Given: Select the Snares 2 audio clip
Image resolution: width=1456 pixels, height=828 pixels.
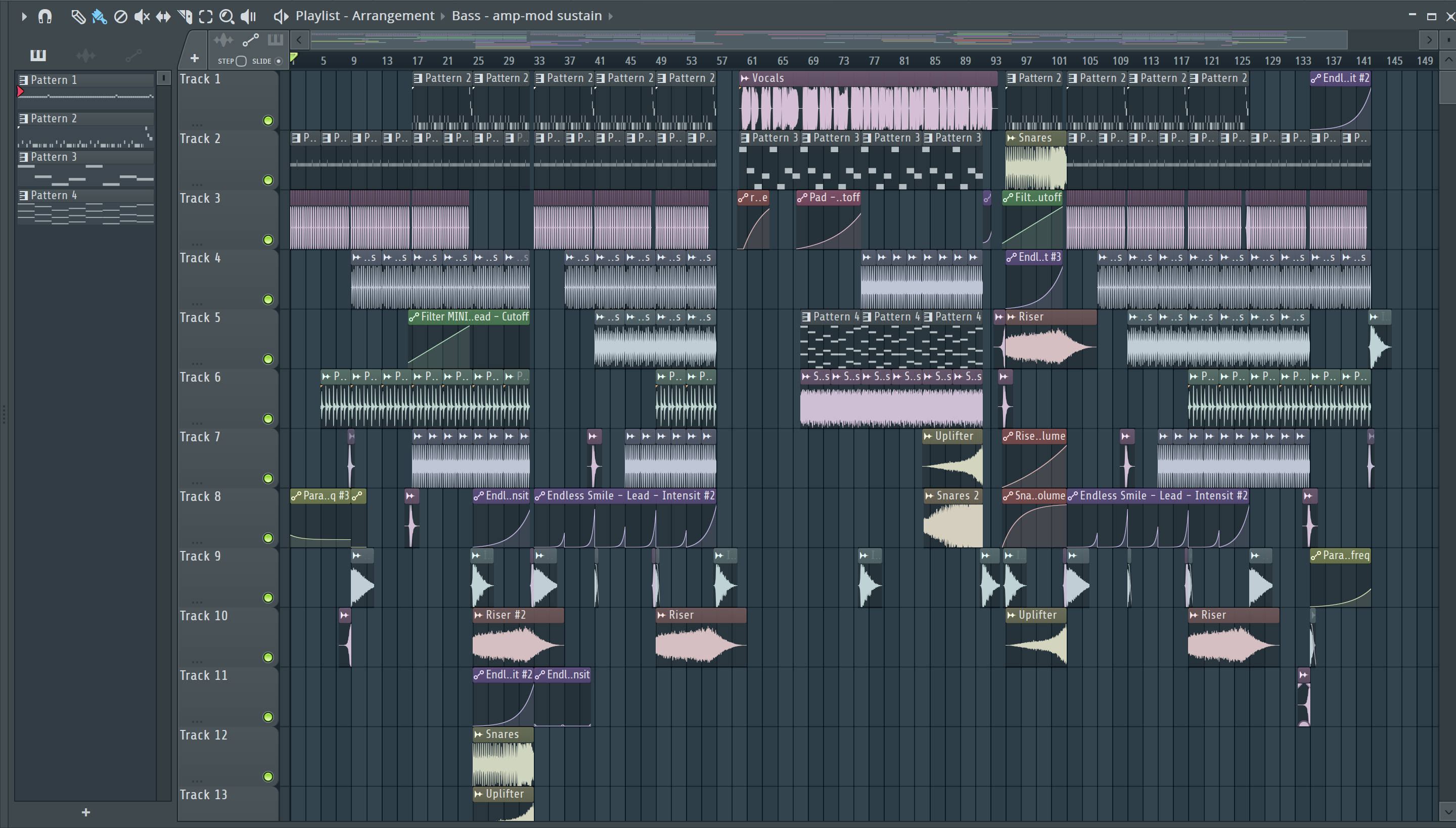Looking at the screenshot, I should pyautogui.click(x=952, y=518).
